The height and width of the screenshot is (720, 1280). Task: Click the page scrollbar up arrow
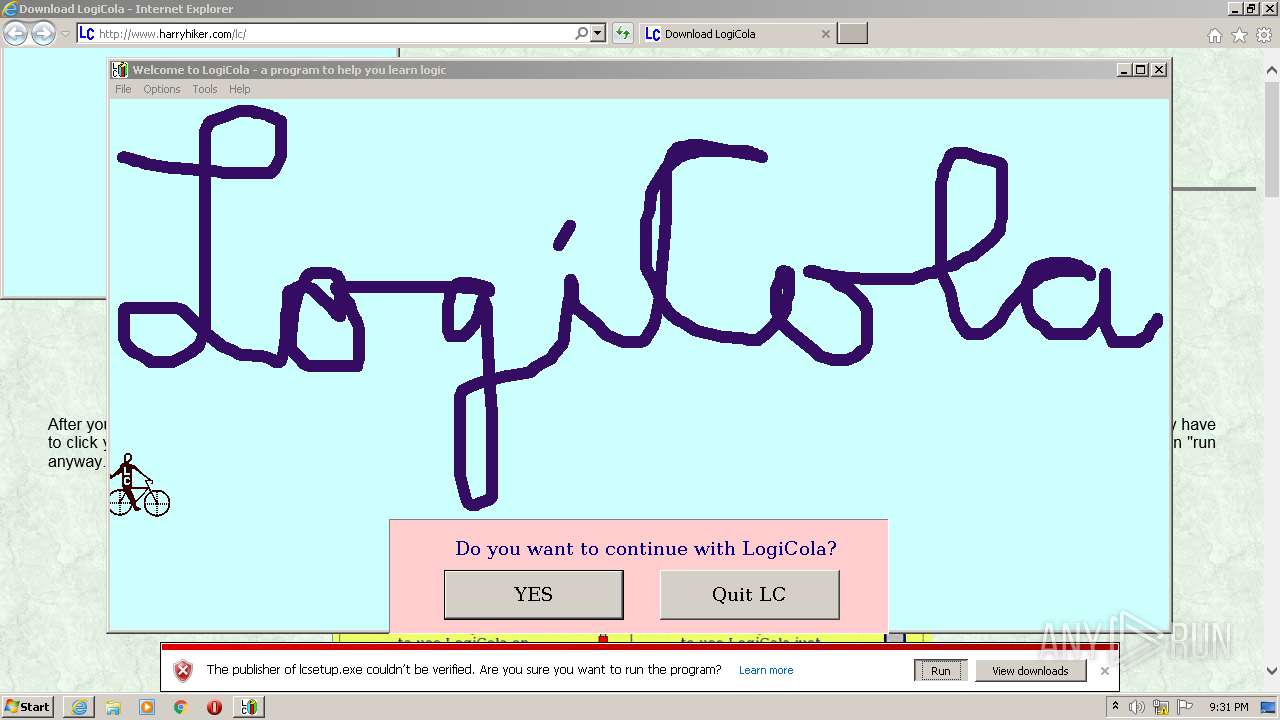pyautogui.click(x=1272, y=70)
